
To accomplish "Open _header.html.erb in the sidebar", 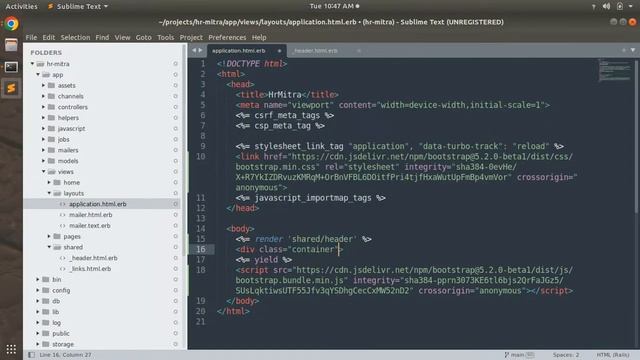I will (93, 258).
